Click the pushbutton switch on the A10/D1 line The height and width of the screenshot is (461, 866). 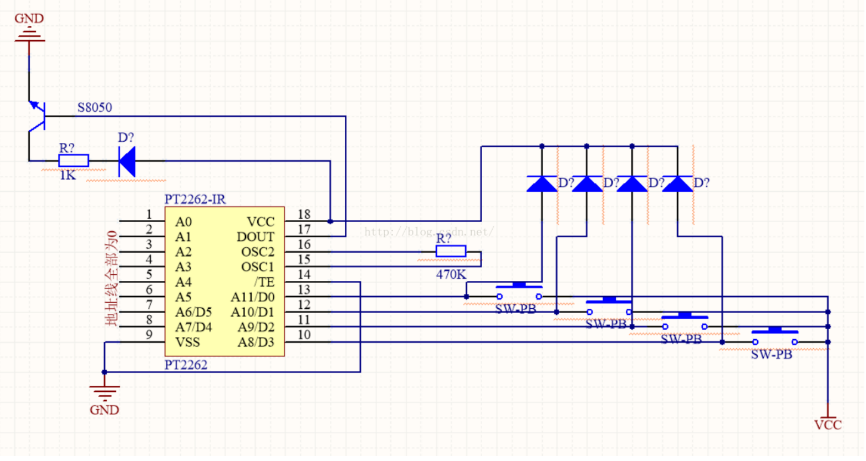pos(609,306)
